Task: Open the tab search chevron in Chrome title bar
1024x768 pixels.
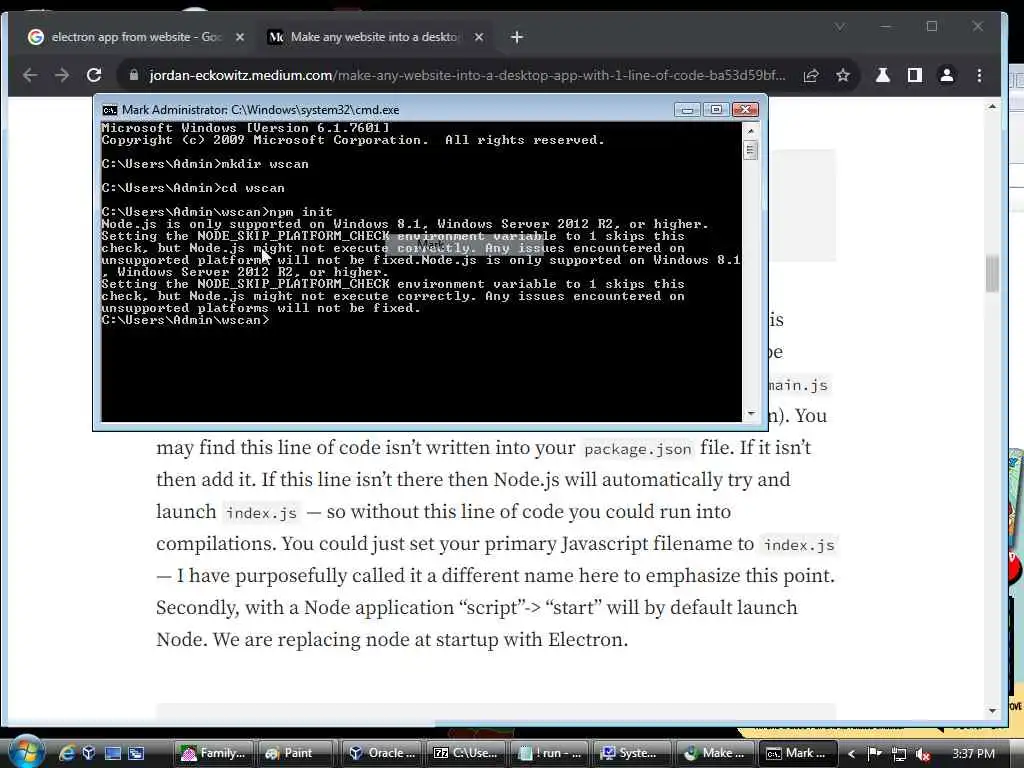Action: 840,26
